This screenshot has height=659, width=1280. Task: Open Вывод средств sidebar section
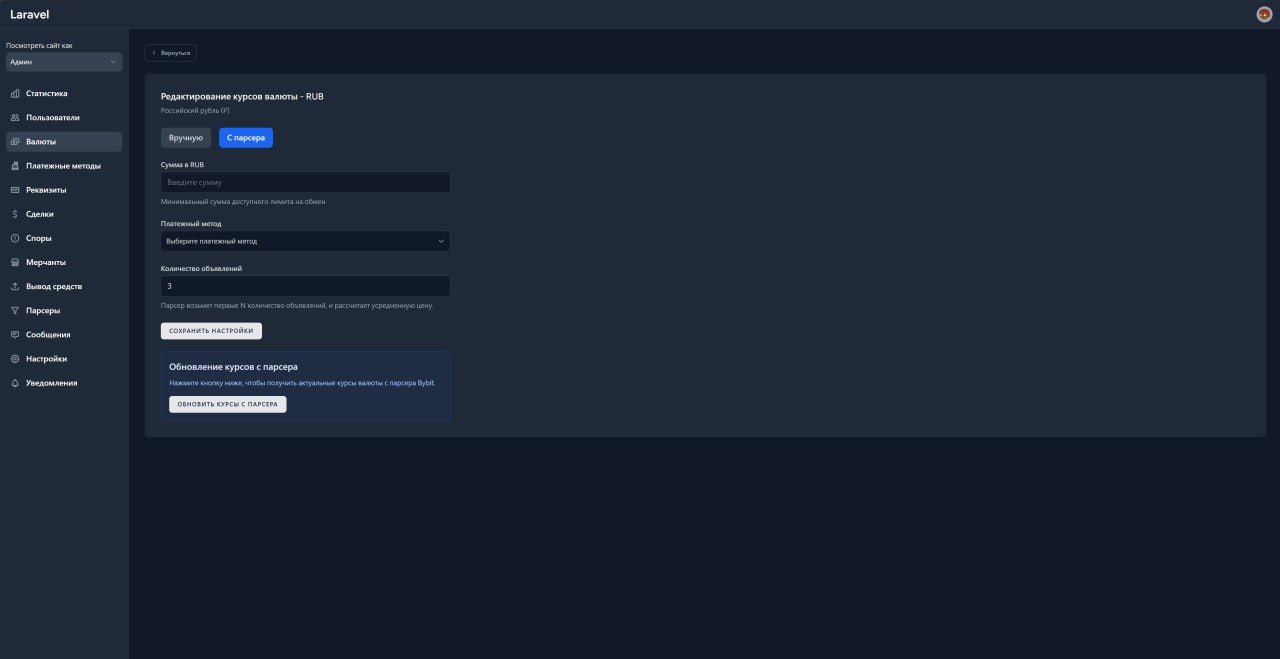coord(54,287)
